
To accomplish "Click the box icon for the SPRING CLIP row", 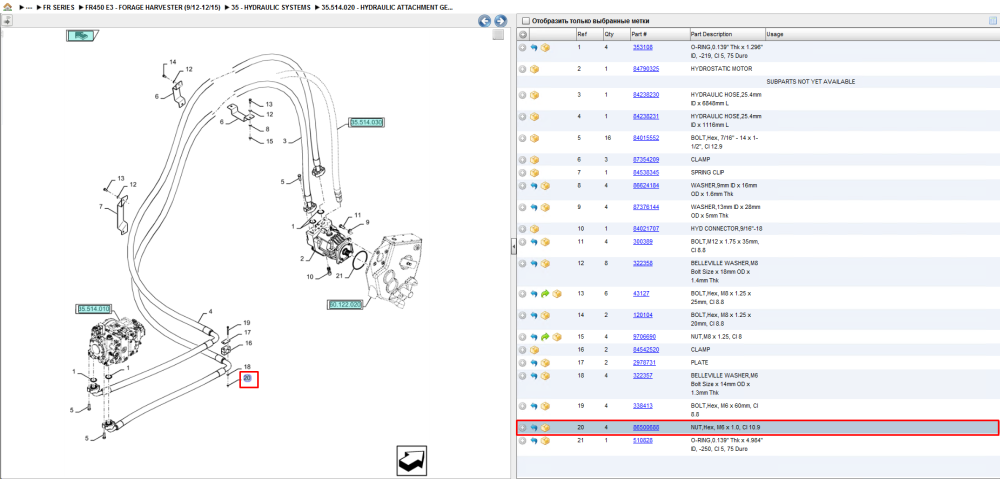I will [x=534, y=173].
